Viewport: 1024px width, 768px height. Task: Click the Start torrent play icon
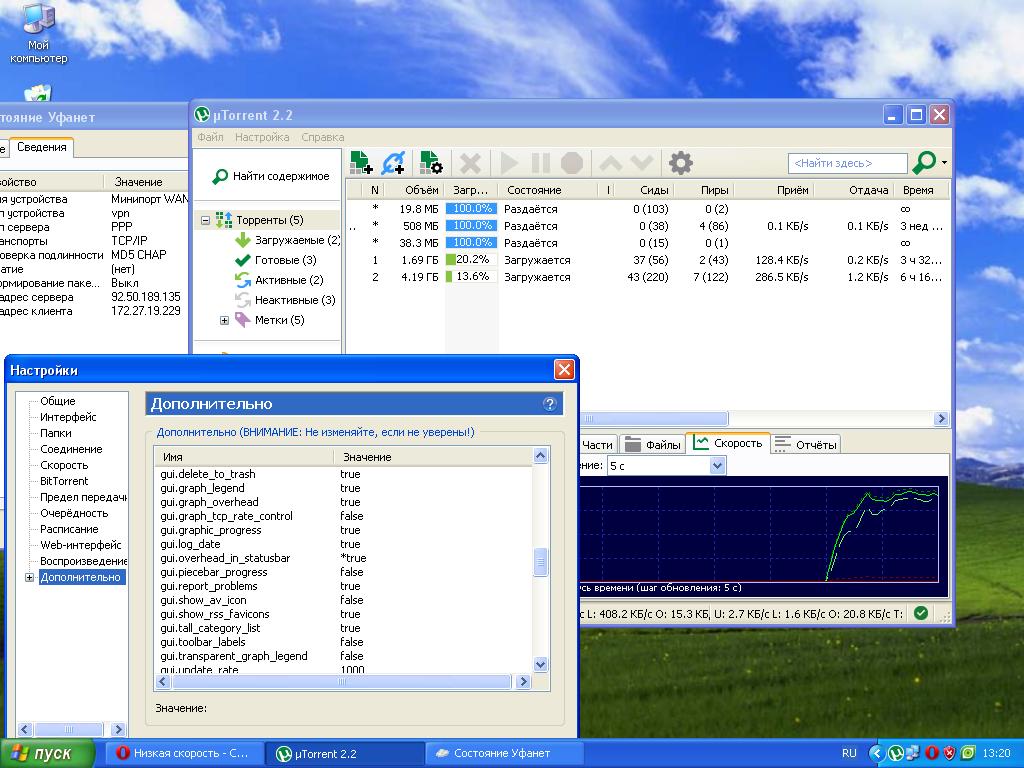click(x=509, y=163)
